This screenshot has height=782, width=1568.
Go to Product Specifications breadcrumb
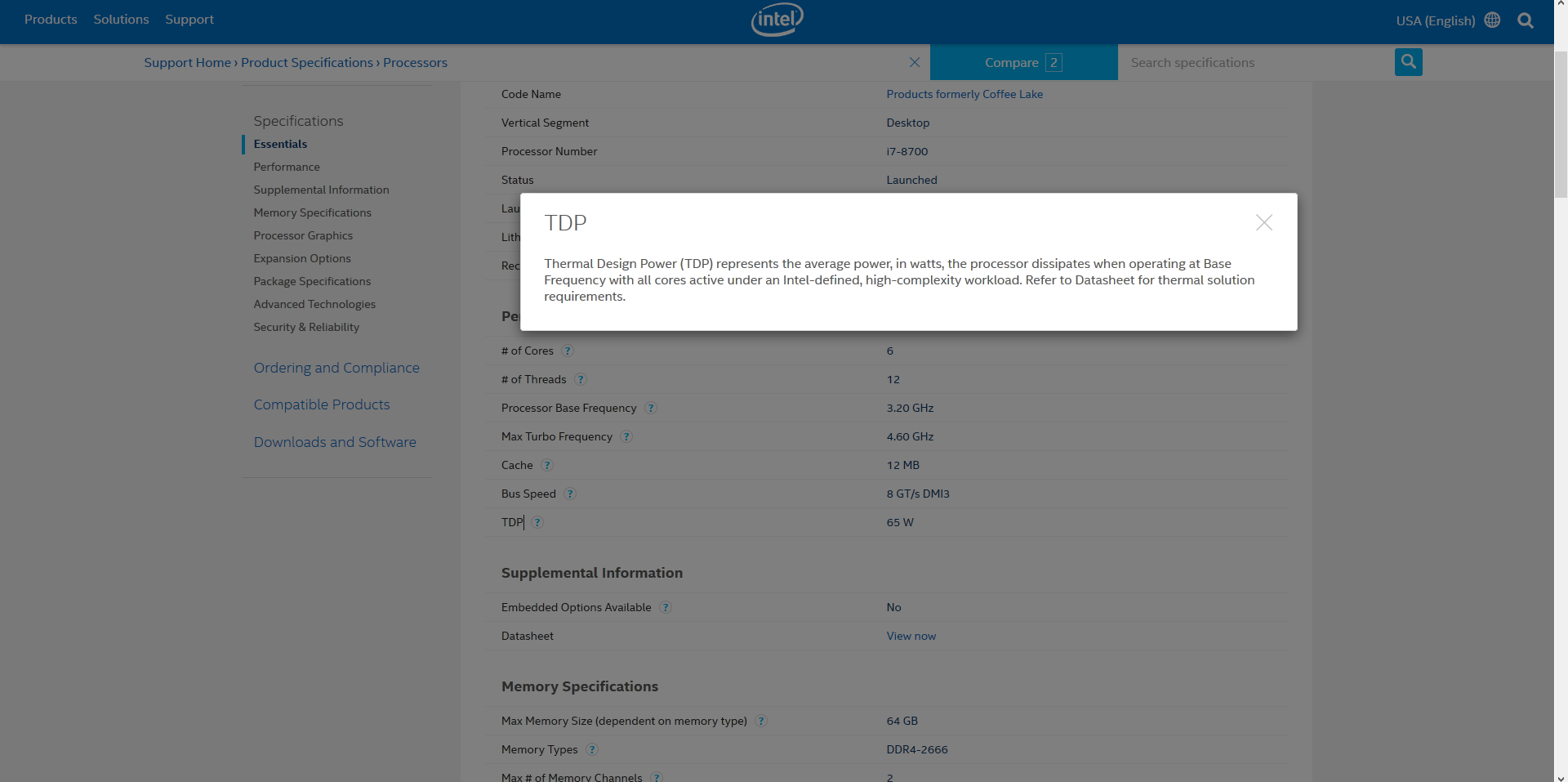pos(307,62)
